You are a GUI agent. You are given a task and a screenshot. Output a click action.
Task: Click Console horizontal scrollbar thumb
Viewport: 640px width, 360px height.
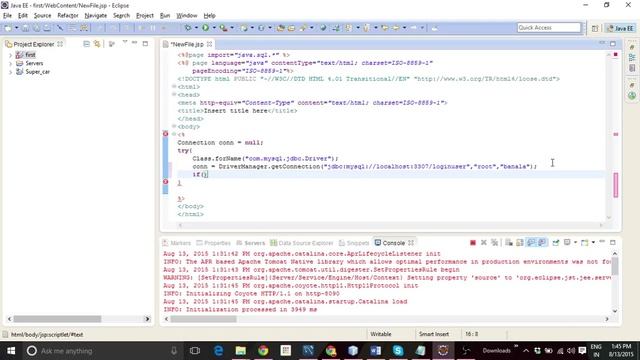(203, 319)
